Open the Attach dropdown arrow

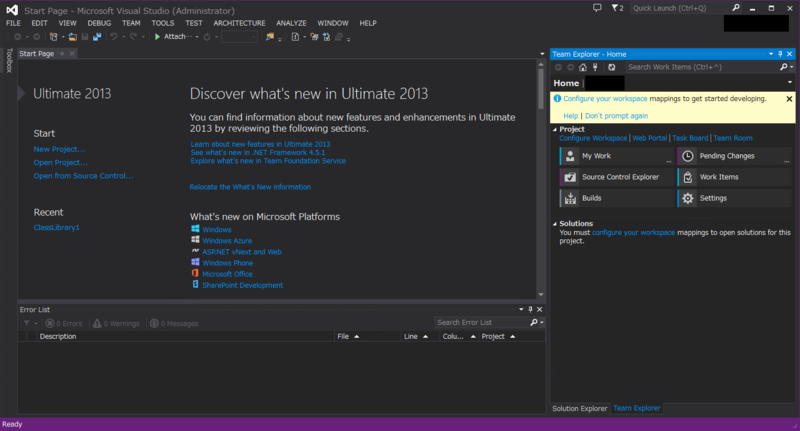point(197,37)
